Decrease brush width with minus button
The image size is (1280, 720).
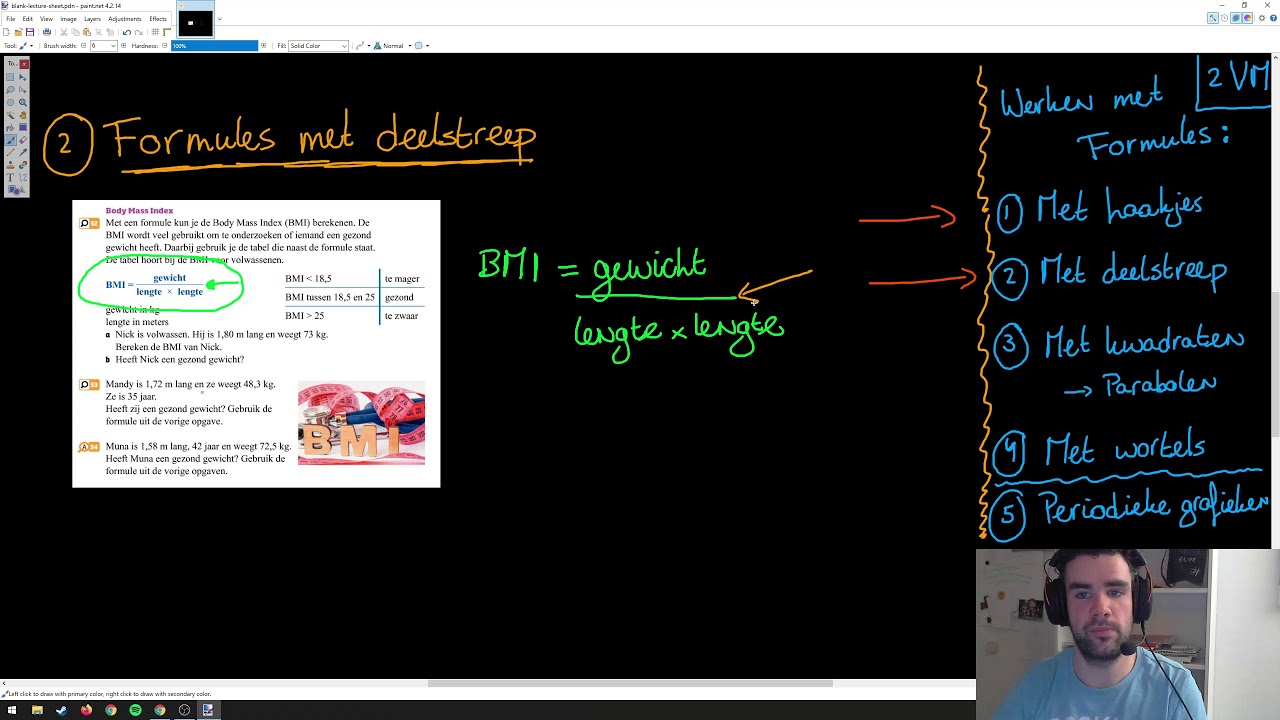(84, 46)
